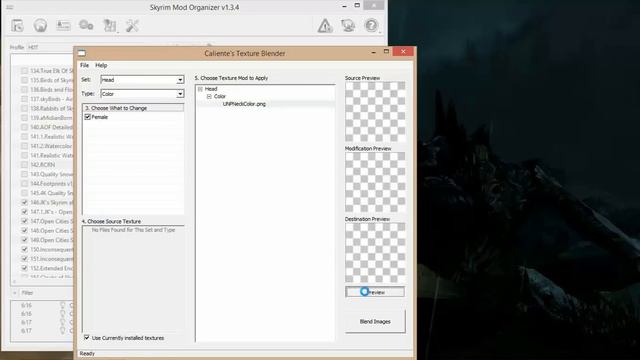Screen dimensions: 640x360
Task: Select UNPNeckColor.png in the texture tree
Action: (x=244, y=104)
